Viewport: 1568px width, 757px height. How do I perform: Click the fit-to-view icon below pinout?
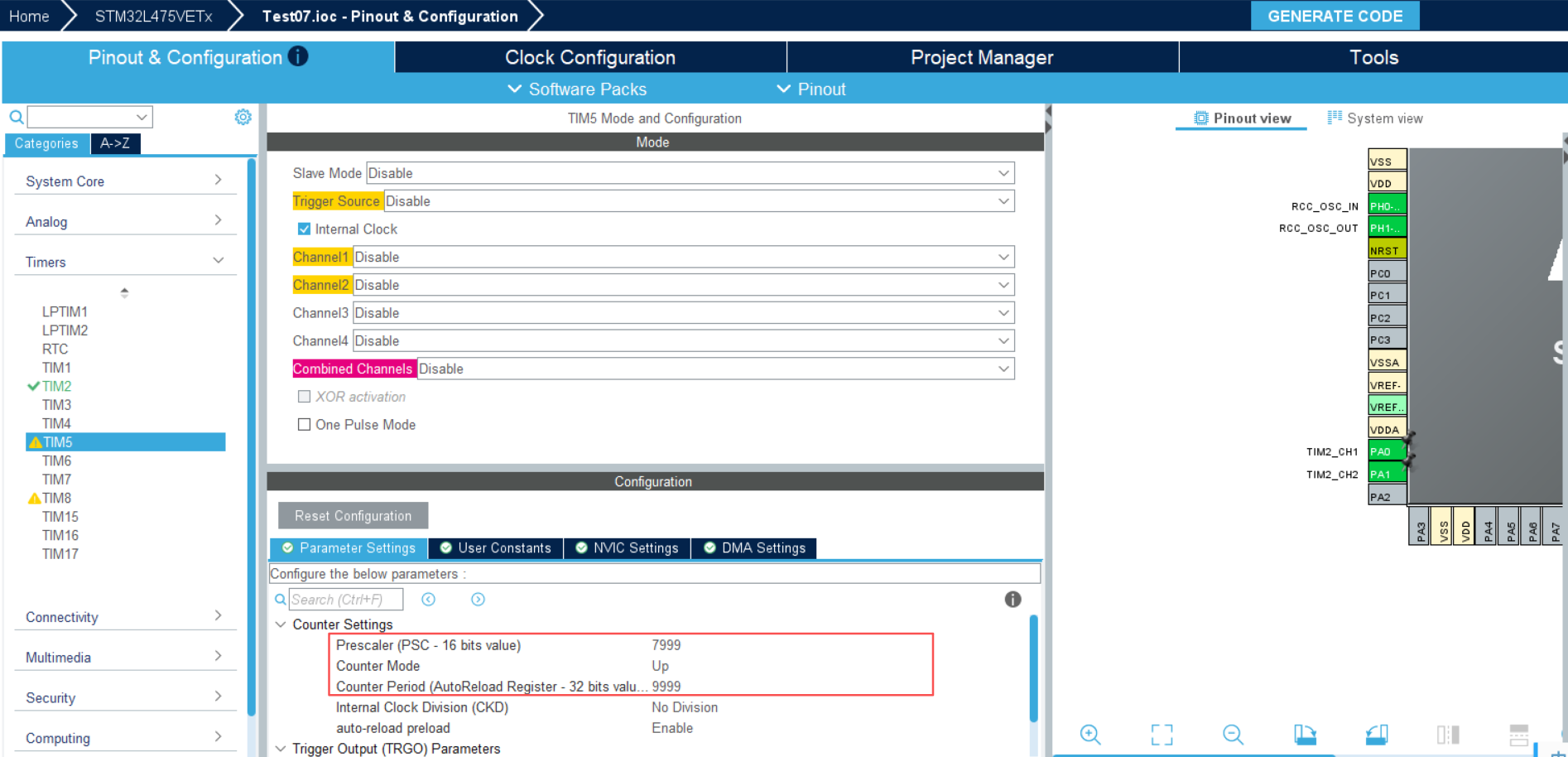coord(1162,735)
